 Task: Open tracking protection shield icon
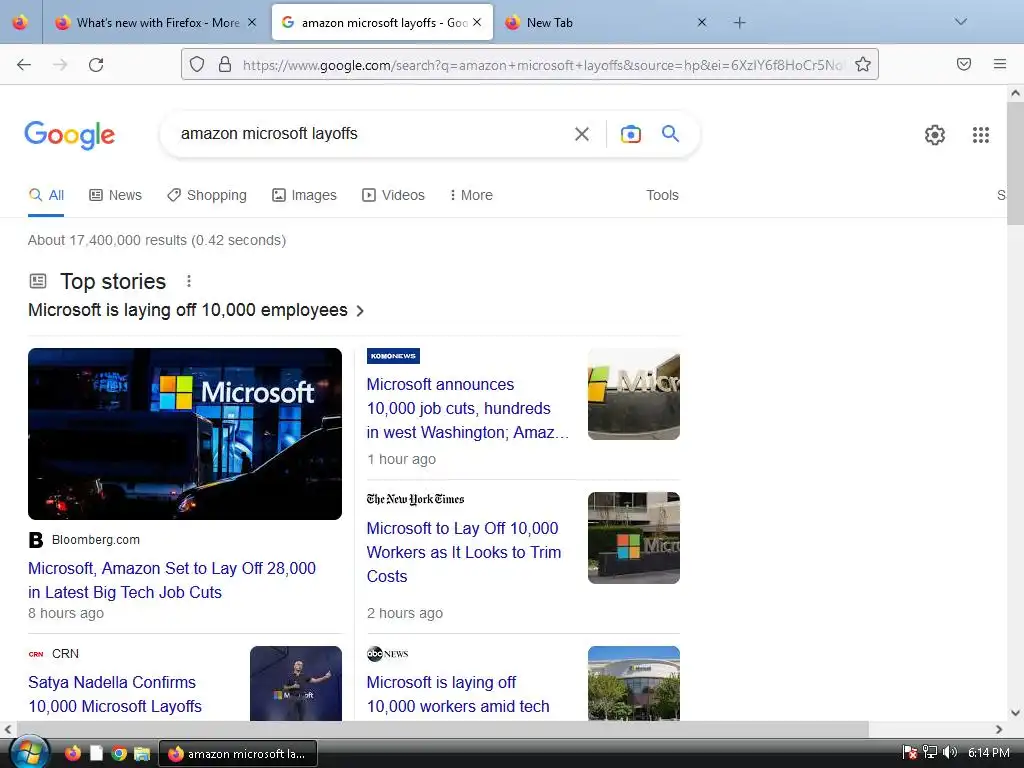[197, 64]
